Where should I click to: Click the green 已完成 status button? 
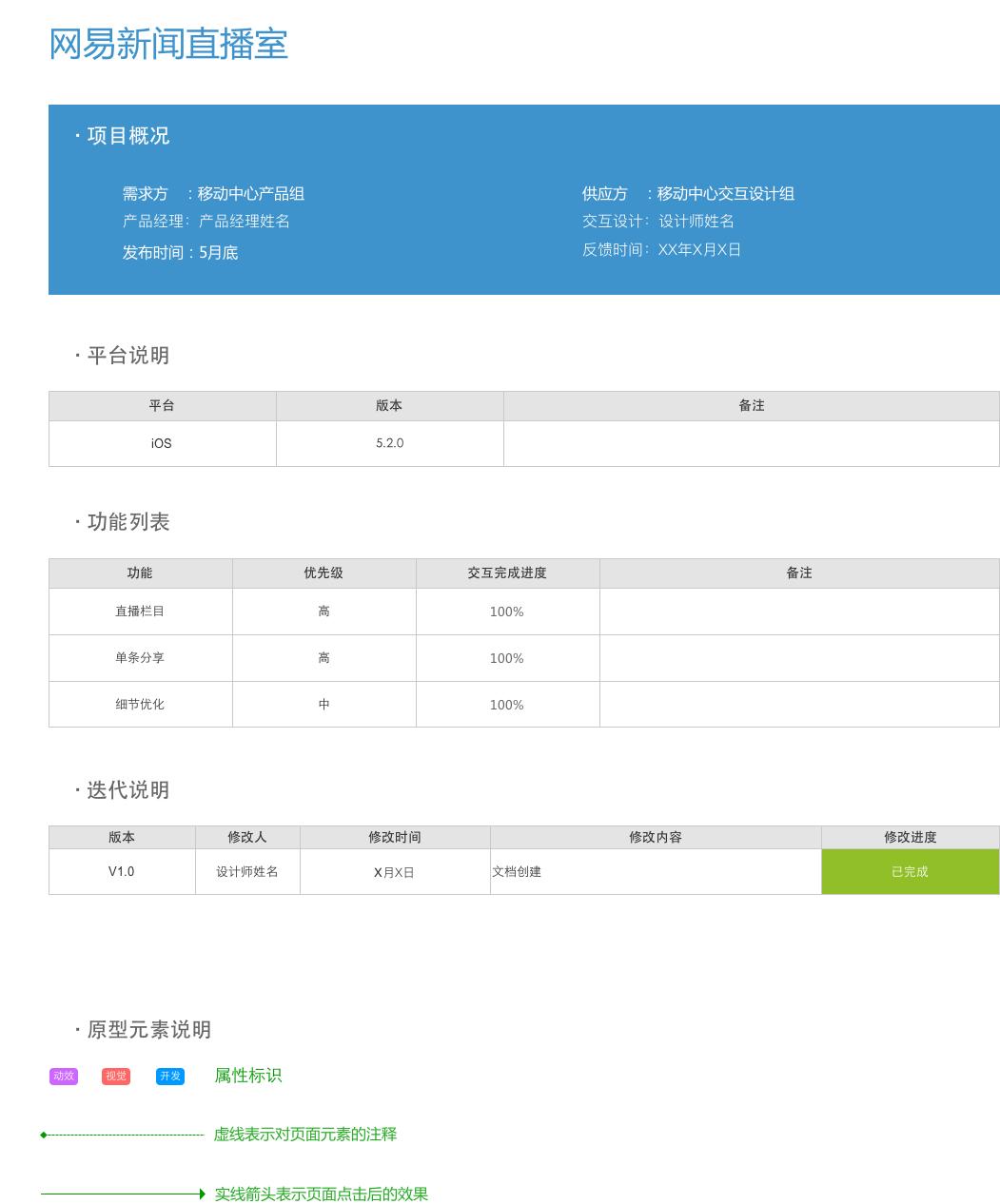pyautogui.click(x=910, y=871)
